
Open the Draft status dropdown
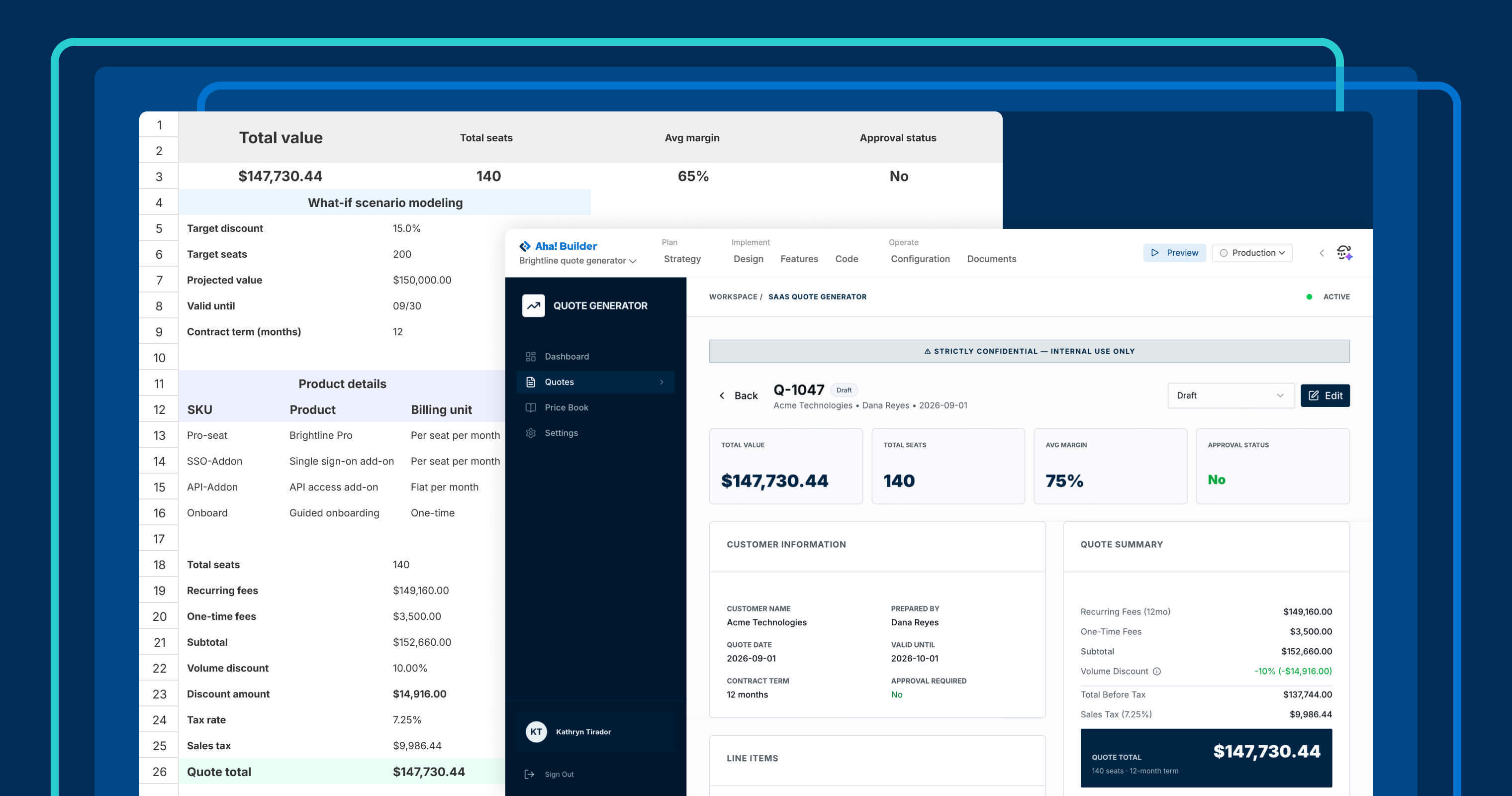click(x=1231, y=396)
